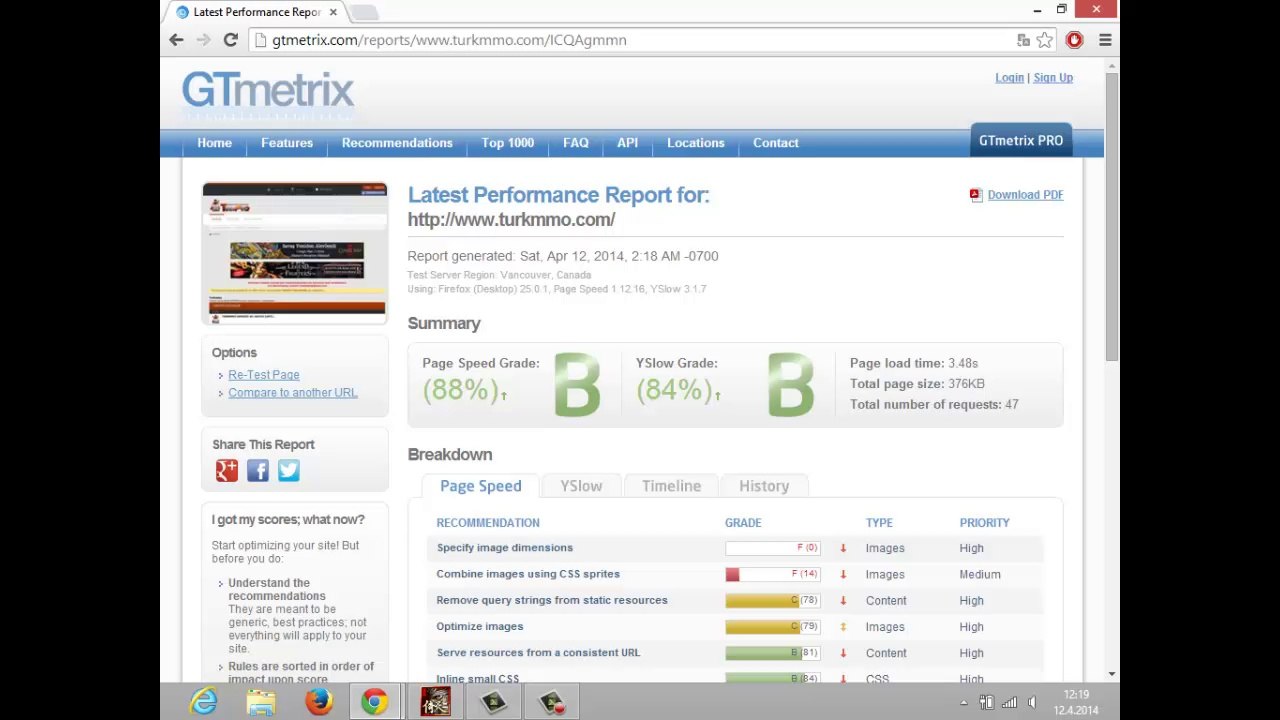Click the red arrow in the Remove query strings row
Image resolution: width=1280 pixels, height=720 pixels.
tap(843, 600)
